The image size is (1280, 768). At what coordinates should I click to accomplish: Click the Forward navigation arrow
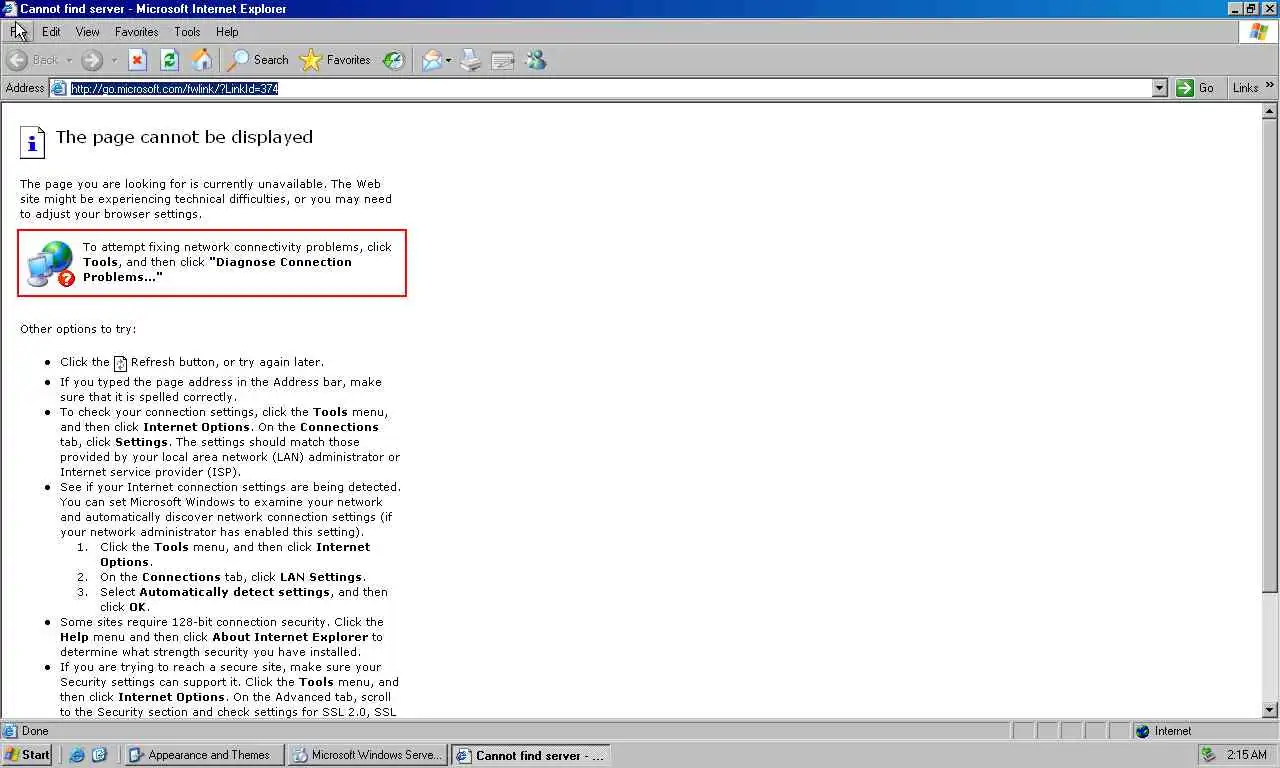(x=92, y=60)
